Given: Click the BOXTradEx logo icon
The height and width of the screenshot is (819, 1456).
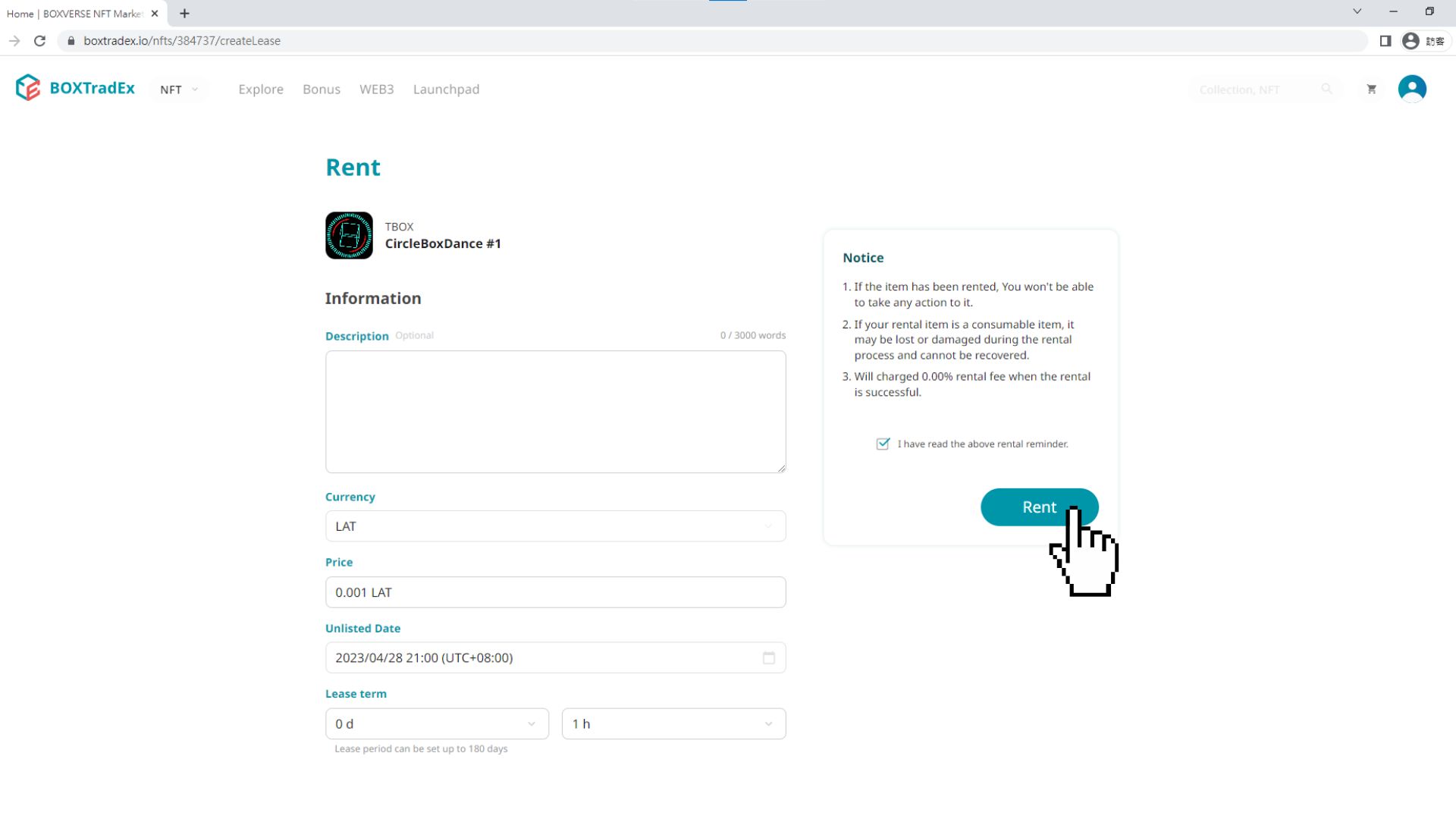Looking at the screenshot, I should tap(28, 88).
